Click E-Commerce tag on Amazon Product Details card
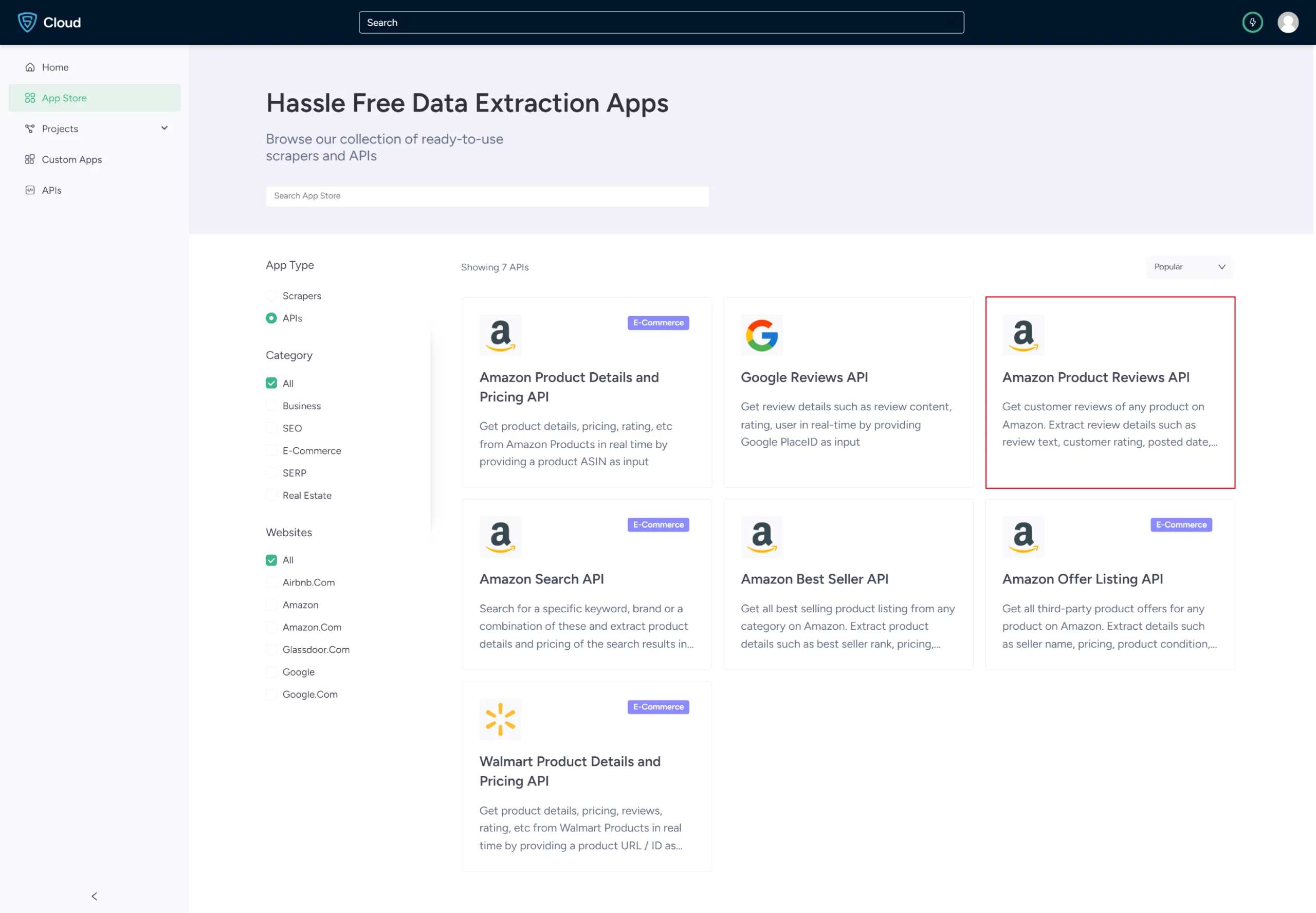The image size is (1316, 913). click(659, 323)
